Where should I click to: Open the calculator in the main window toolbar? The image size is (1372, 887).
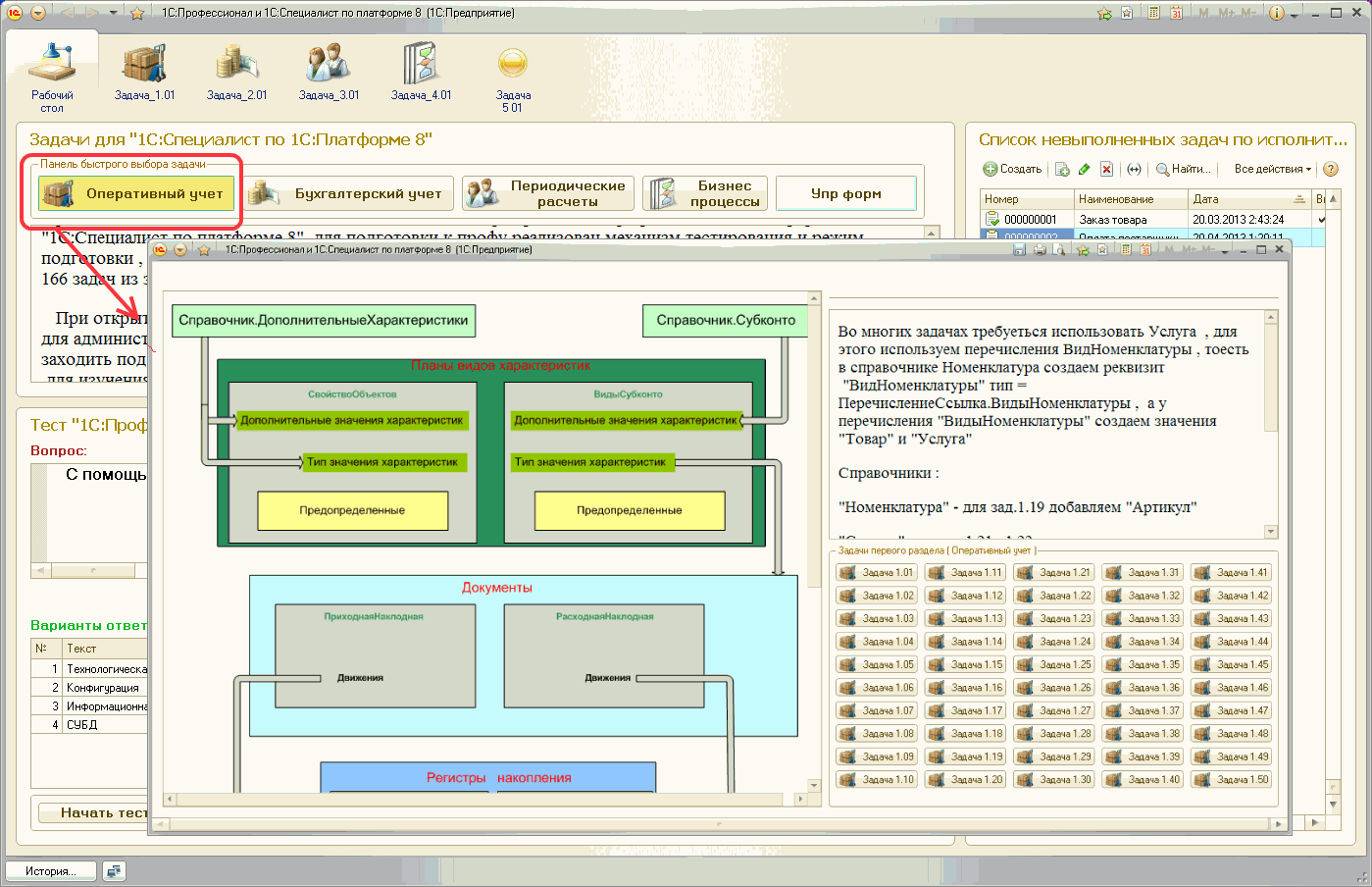click(x=1154, y=13)
